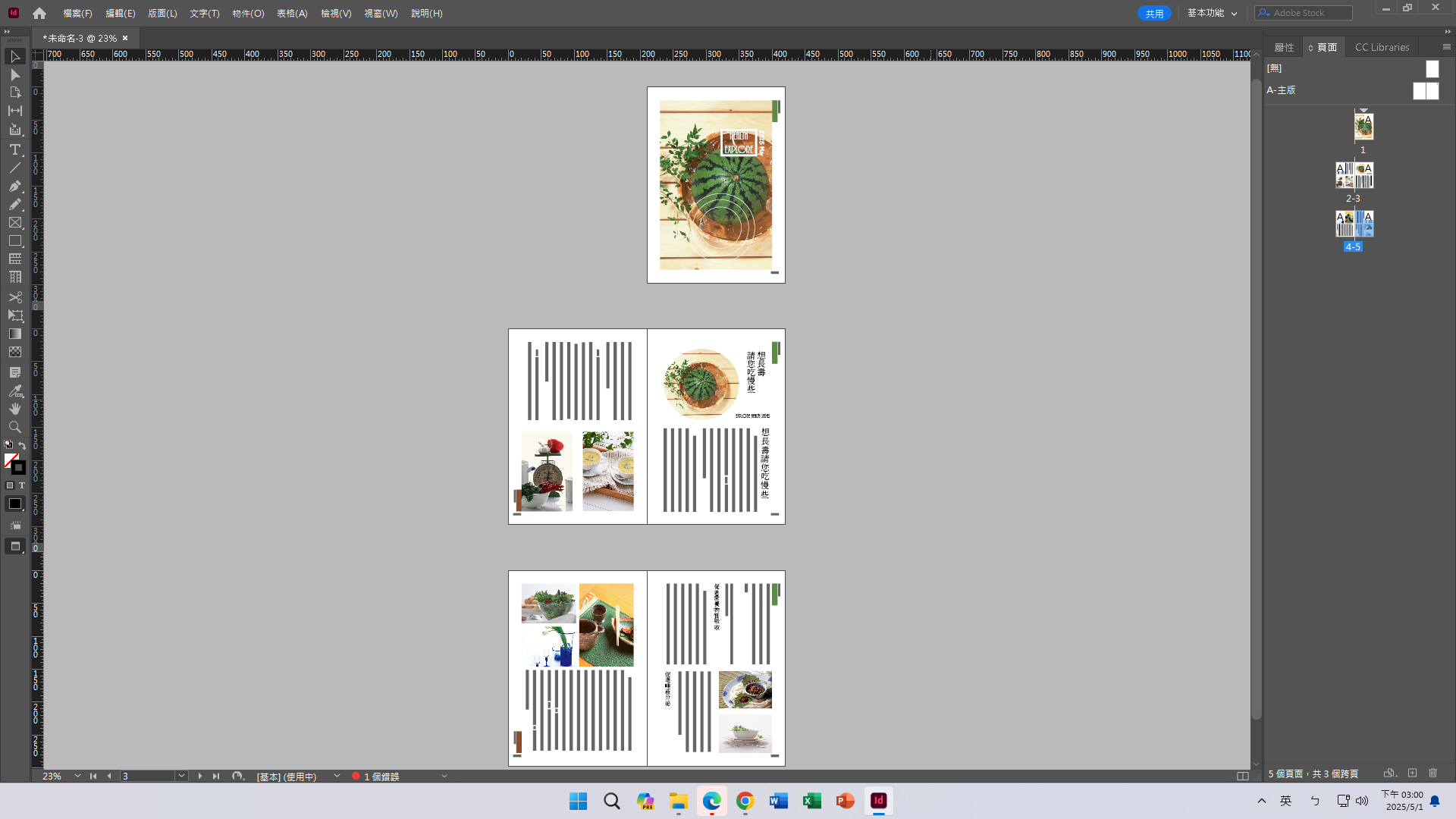This screenshot has height=819, width=1456.
Task: Select the Type tool
Action: pos(15,149)
